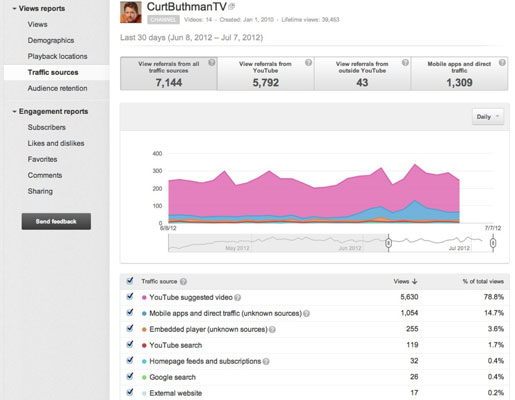Open the Daily interval dropdown

coord(488,117)
